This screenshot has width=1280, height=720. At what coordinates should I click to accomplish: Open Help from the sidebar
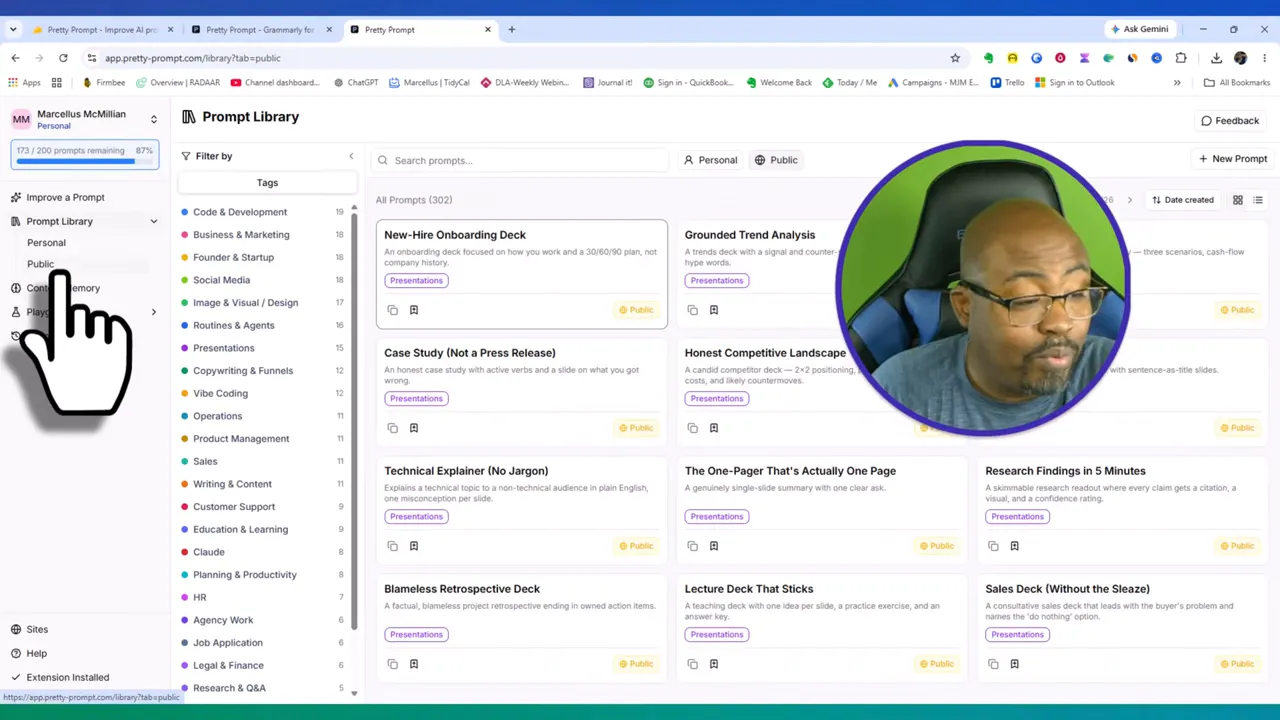click(36, 653)
